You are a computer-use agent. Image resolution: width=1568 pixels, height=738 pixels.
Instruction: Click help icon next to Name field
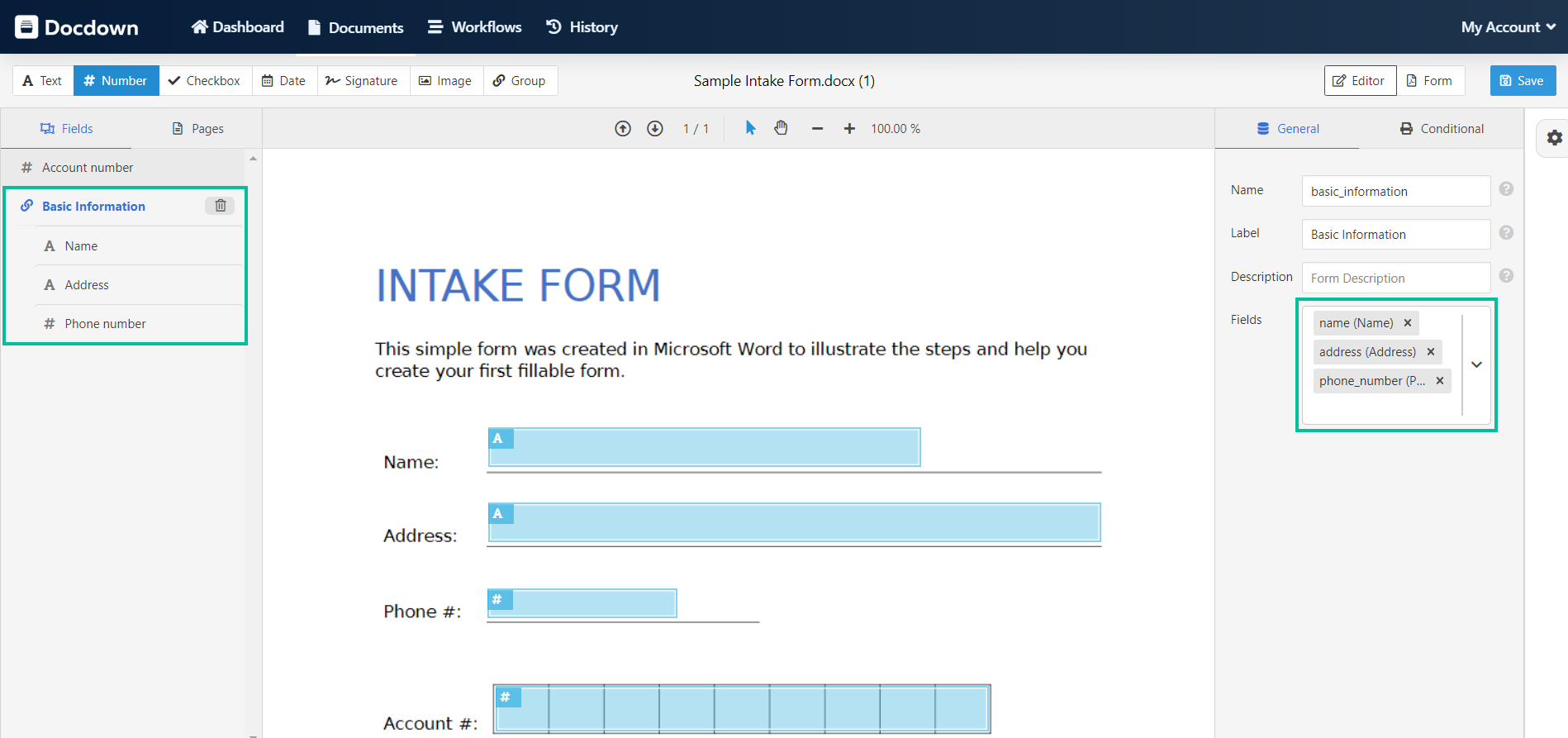(1506, 189)
